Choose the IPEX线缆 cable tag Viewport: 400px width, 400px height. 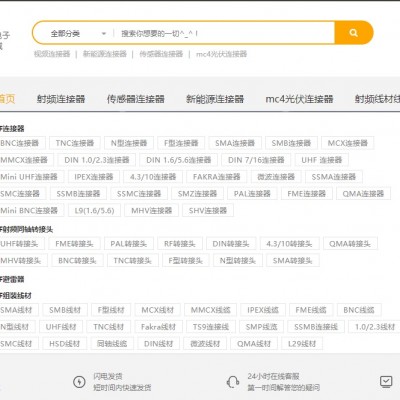tap(263, 310)
